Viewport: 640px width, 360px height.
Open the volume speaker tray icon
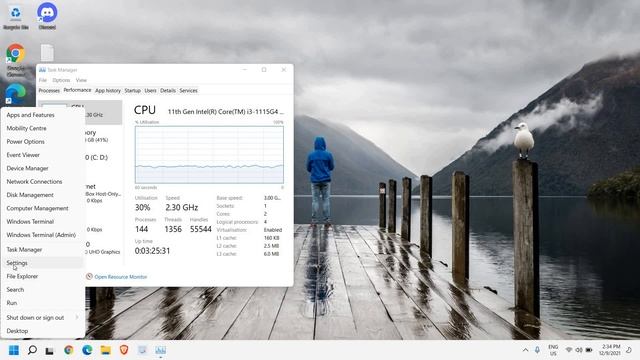point(579,350)
